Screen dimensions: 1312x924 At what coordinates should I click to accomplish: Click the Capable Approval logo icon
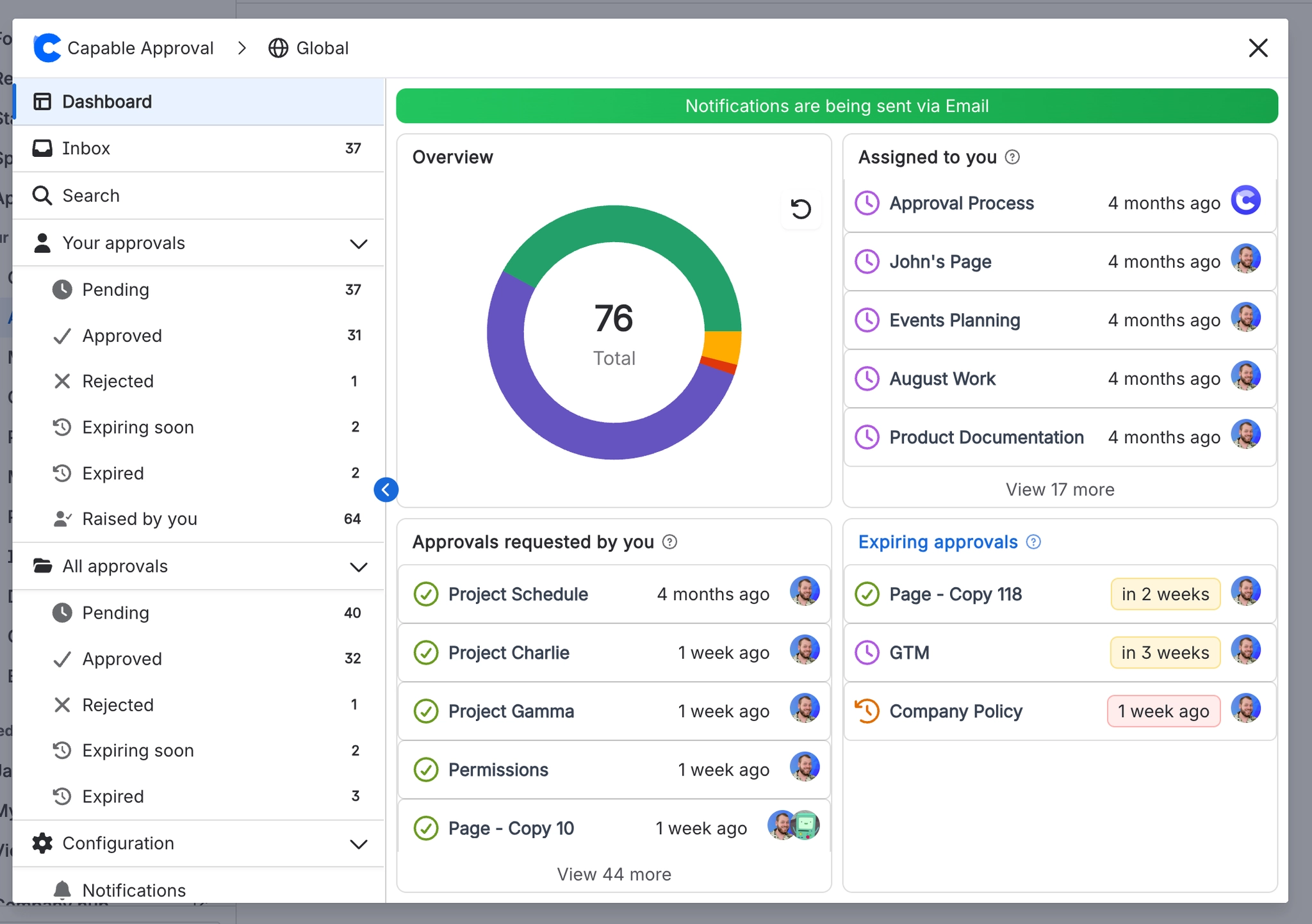(47, 48)
